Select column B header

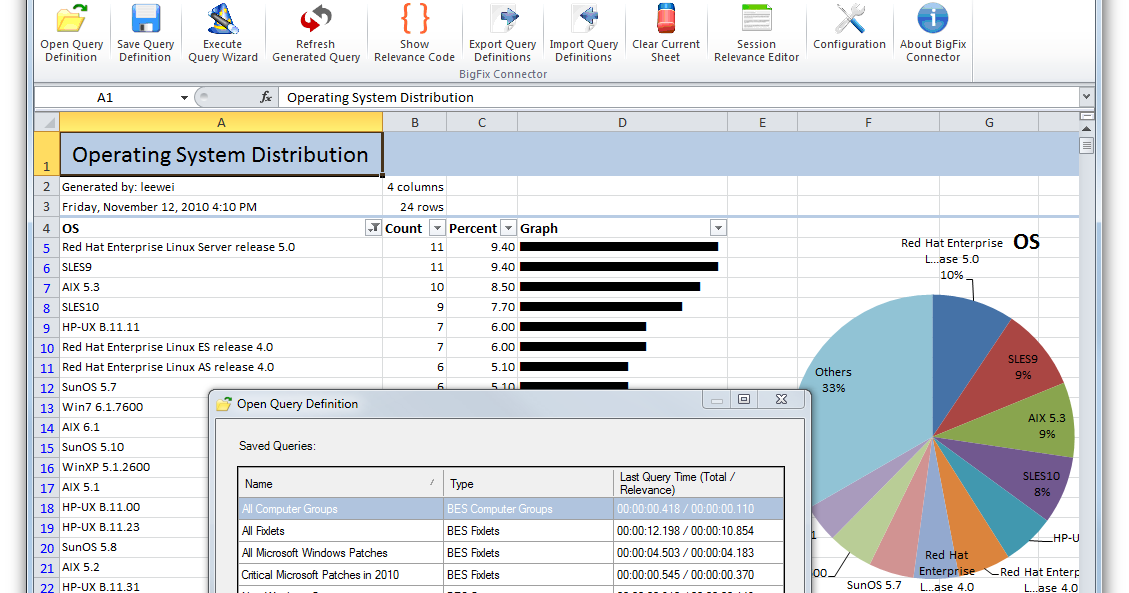(x=415, y=122)
